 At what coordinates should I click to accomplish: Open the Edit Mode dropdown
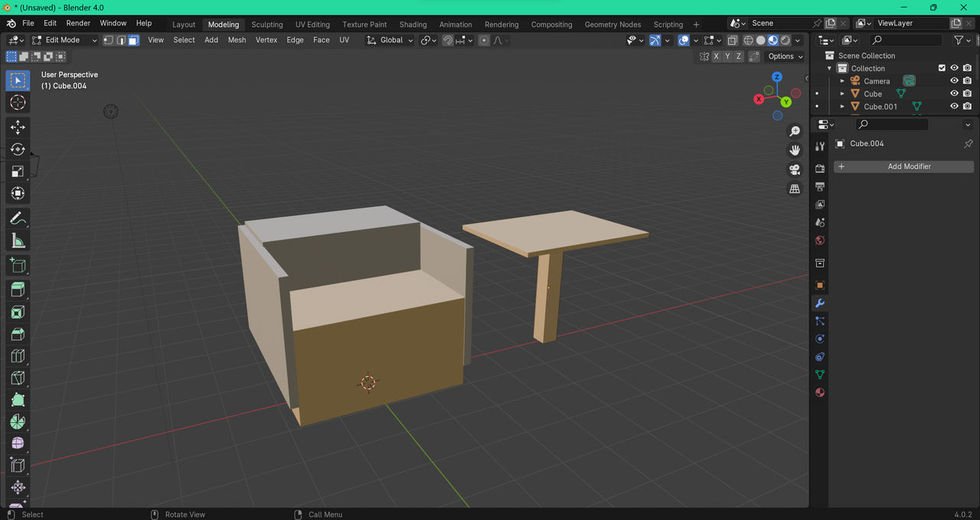(x=65, y=40)
